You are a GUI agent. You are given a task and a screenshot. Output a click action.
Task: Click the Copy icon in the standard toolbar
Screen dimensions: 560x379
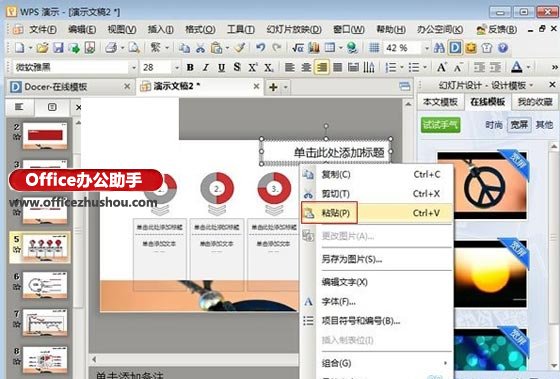tap(184, 48)
